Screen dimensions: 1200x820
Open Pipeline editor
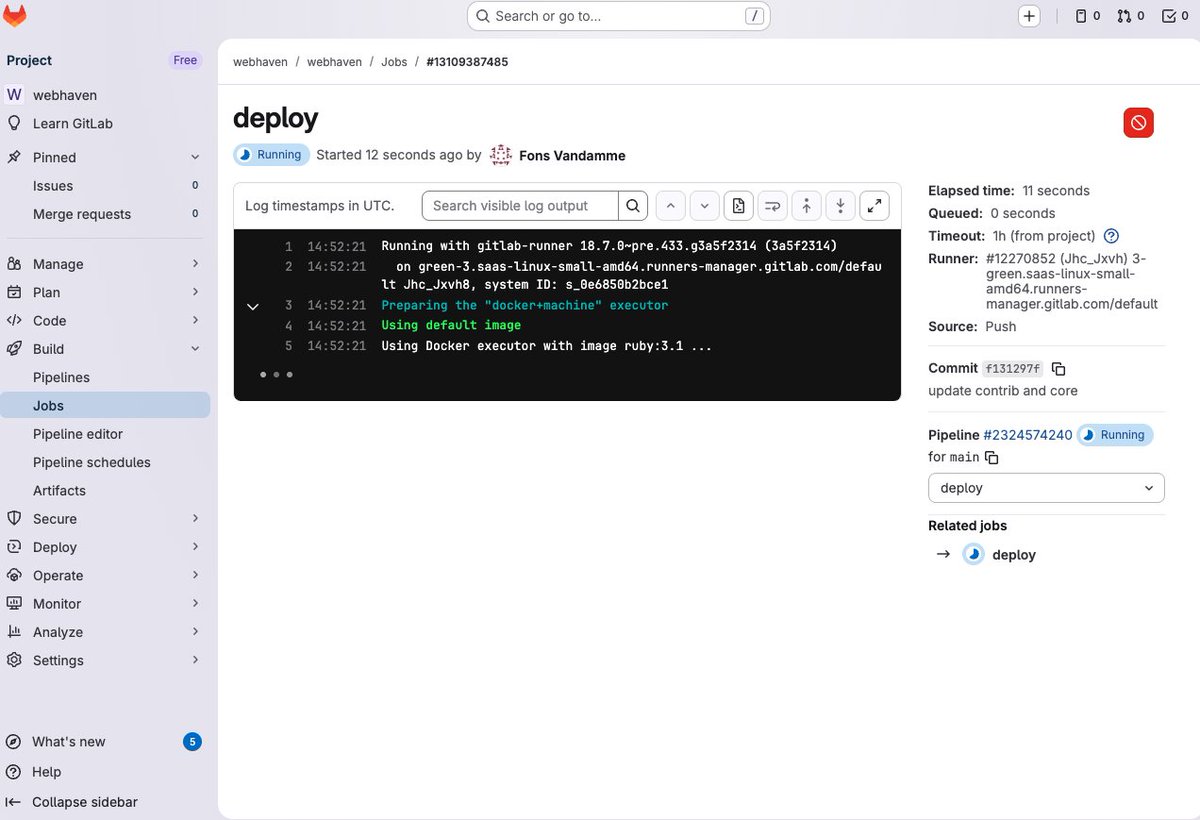click(x=105, y=434)
